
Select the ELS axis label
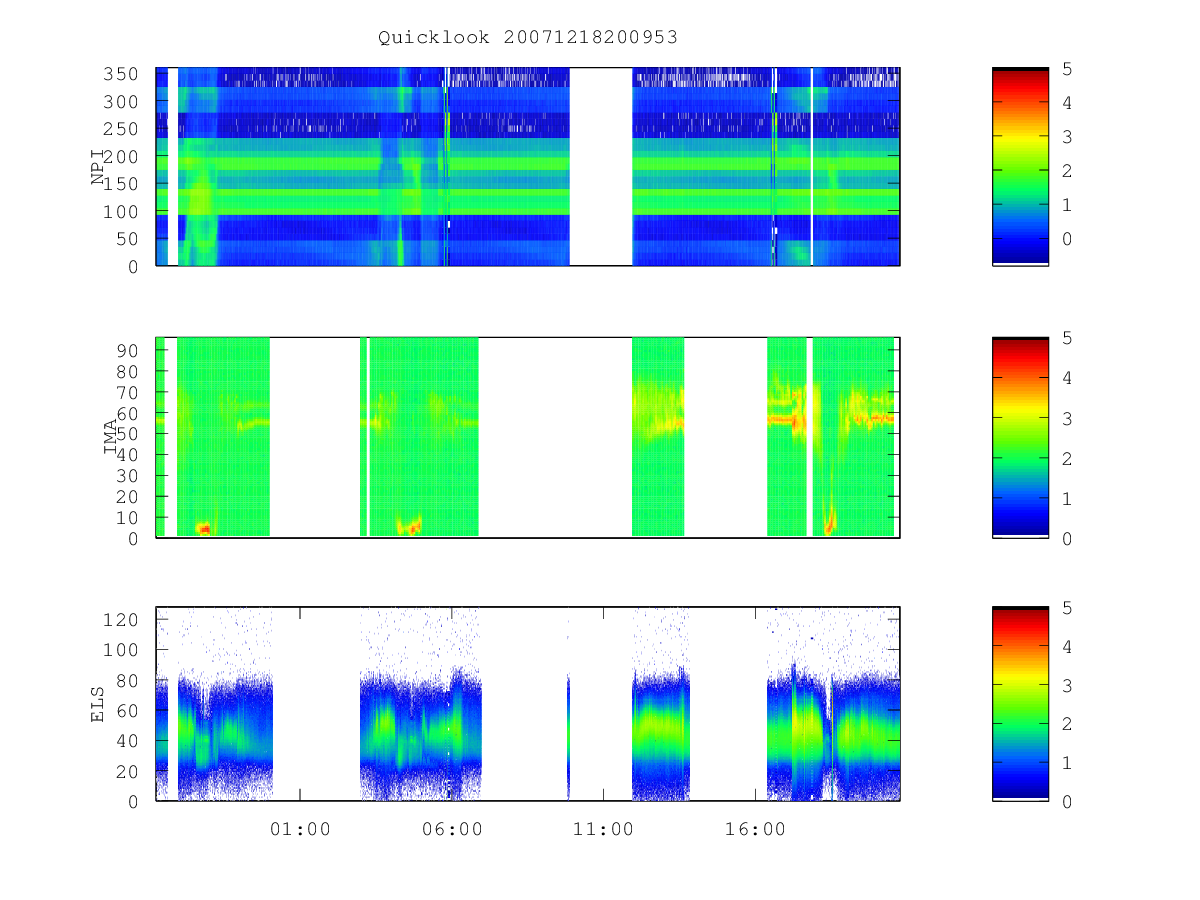[98, 704]
